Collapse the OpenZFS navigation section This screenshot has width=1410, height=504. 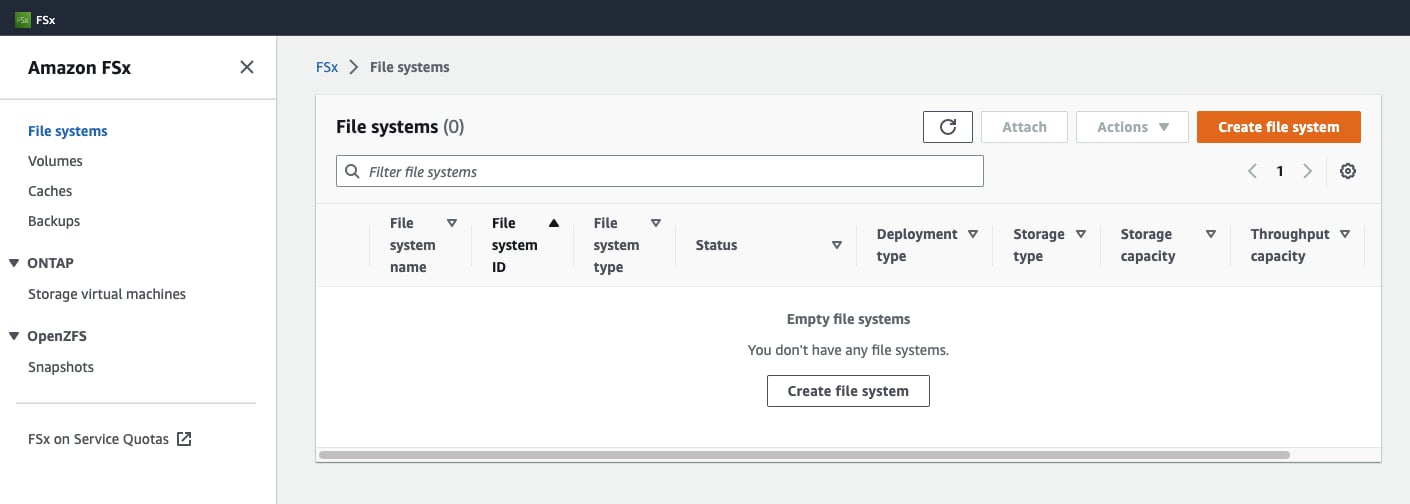[x=14, y=336]
